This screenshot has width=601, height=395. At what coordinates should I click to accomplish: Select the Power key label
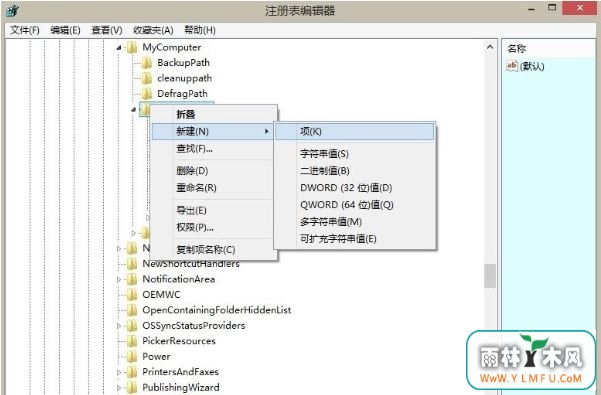click(156, 357)
